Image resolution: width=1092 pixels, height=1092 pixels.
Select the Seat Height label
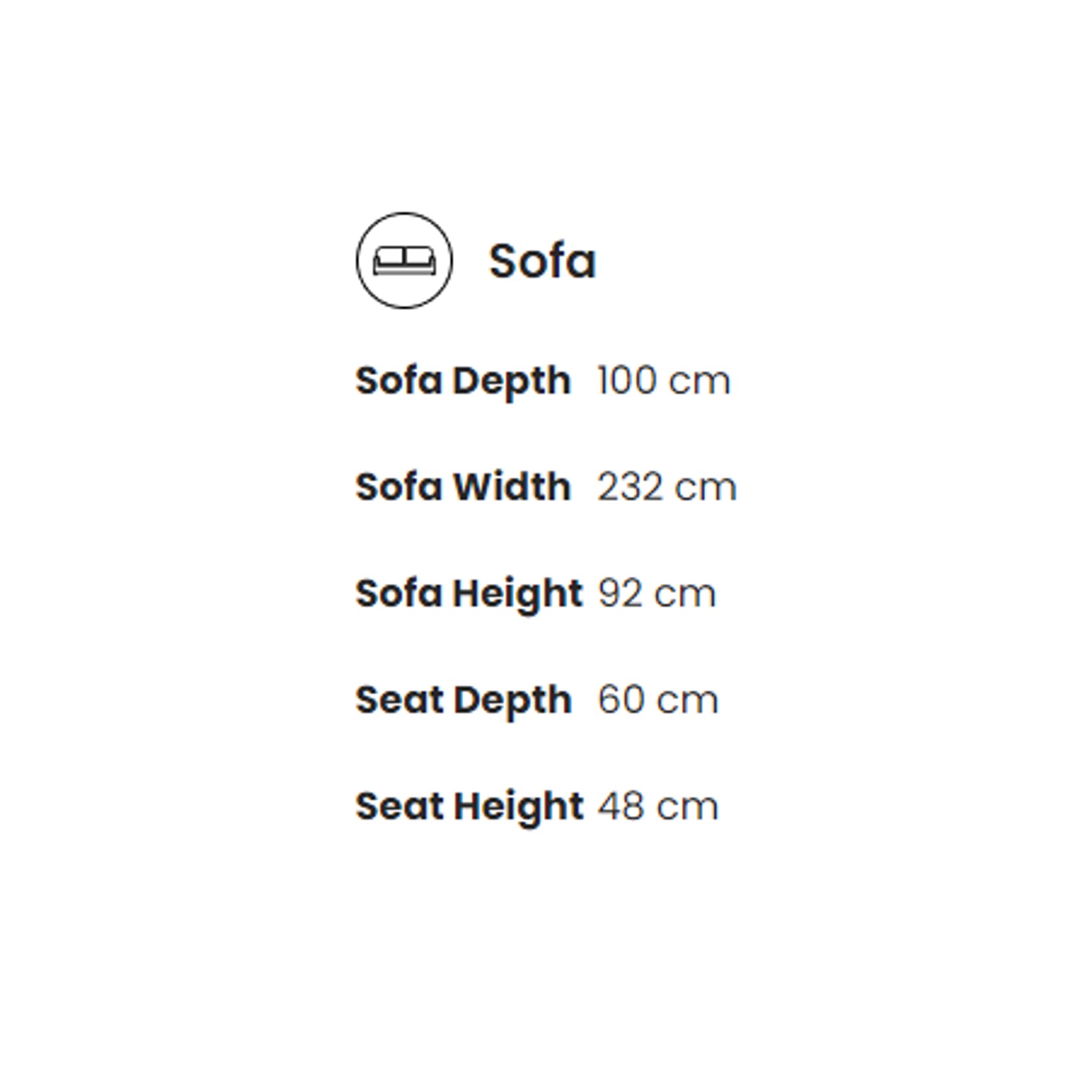pyautogui.click(x=469, y=807)
